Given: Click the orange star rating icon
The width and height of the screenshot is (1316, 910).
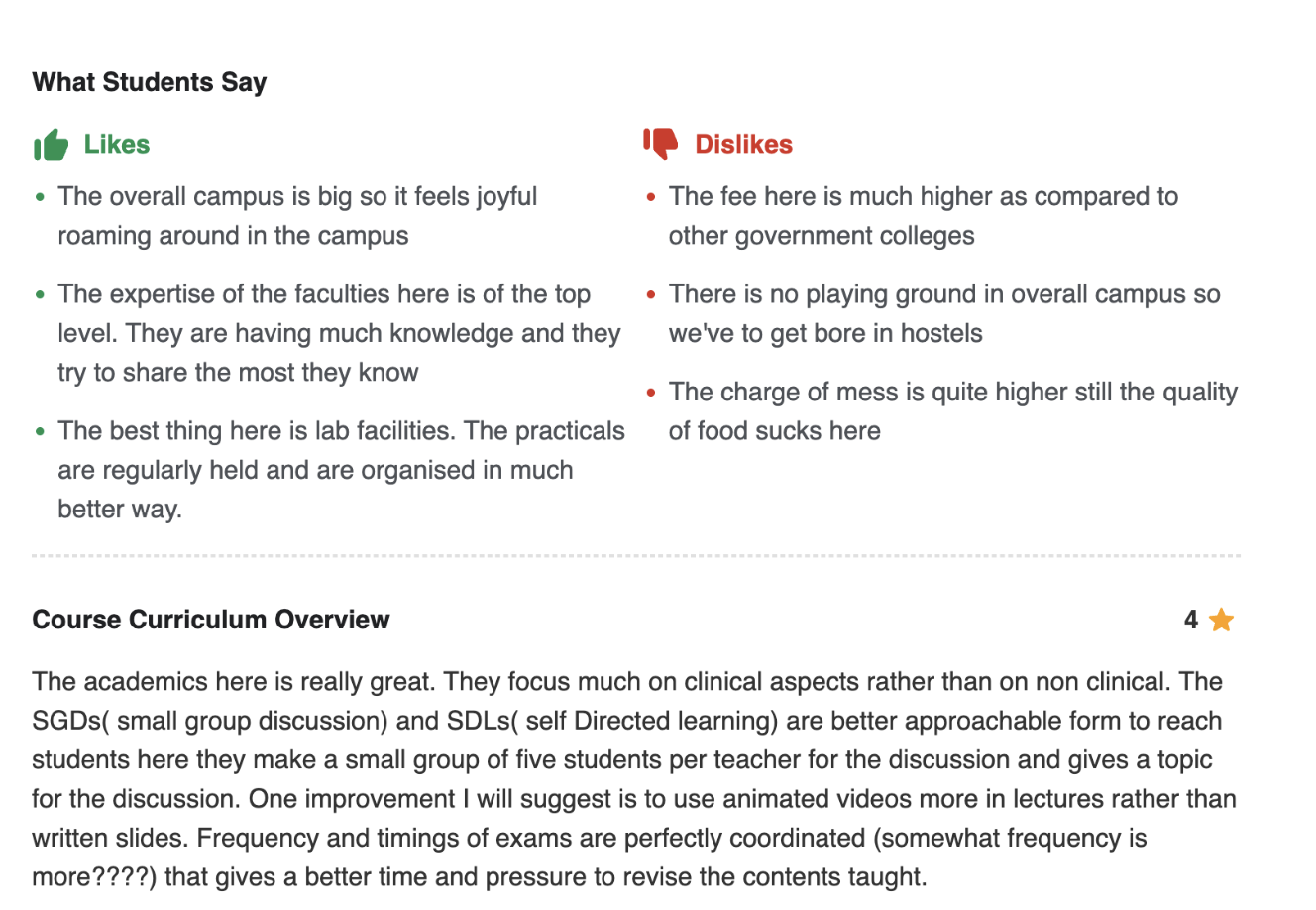Looking at the screenshot, I should pos(1221,621).
